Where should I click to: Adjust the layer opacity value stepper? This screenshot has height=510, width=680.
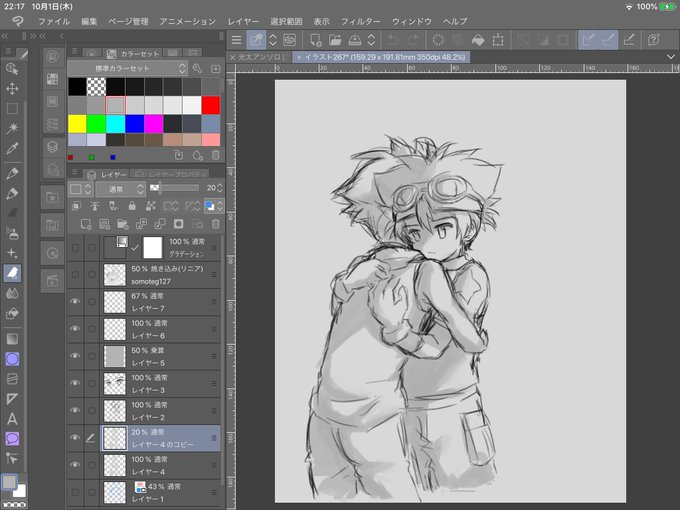[x=220, y=188]
